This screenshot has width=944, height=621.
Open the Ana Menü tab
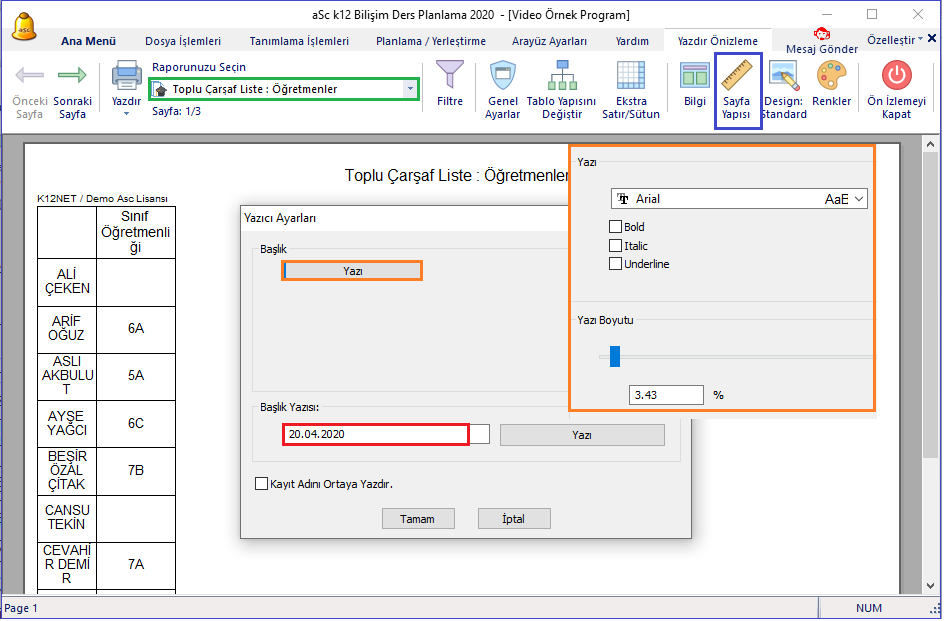[x=88, y=41]
